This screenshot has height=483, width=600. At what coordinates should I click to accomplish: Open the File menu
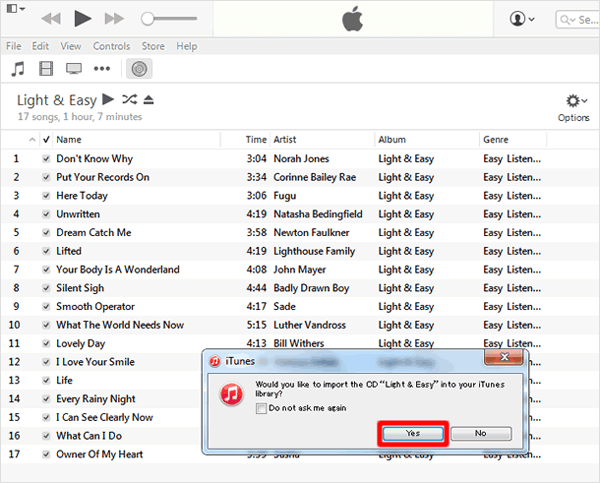click(x=14, y=46)
